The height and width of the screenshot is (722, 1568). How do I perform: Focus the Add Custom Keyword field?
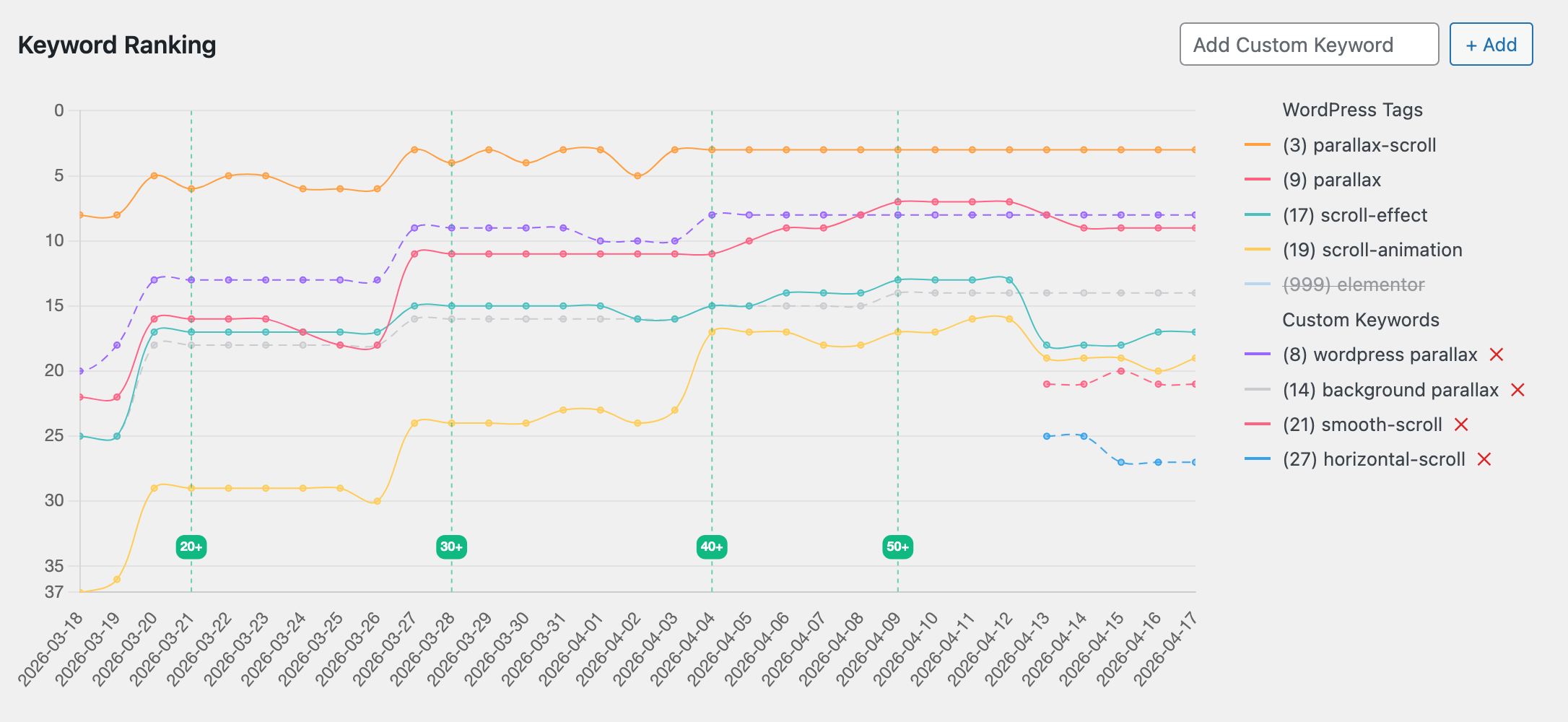click(x=1310, y=44)
